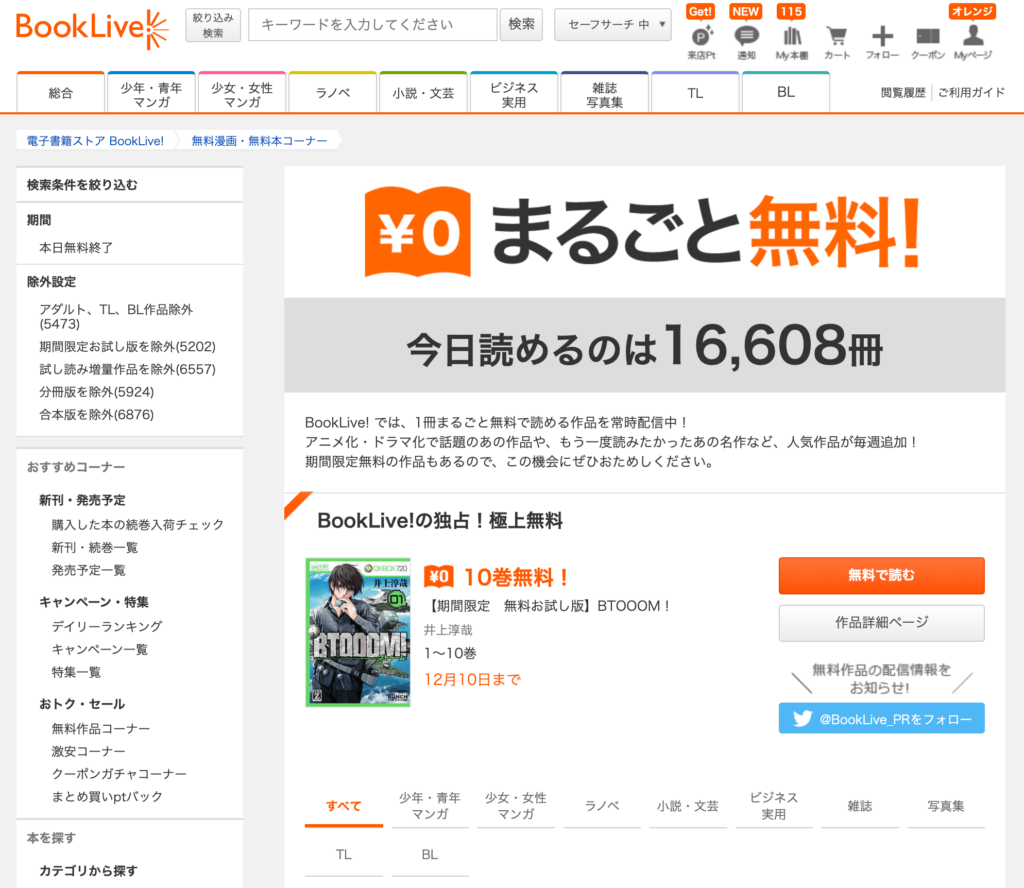Open the セーフサーチ中 dropdown
Image resolution: width=1024 pixels, height=888 pixels.
pos(613,25)
